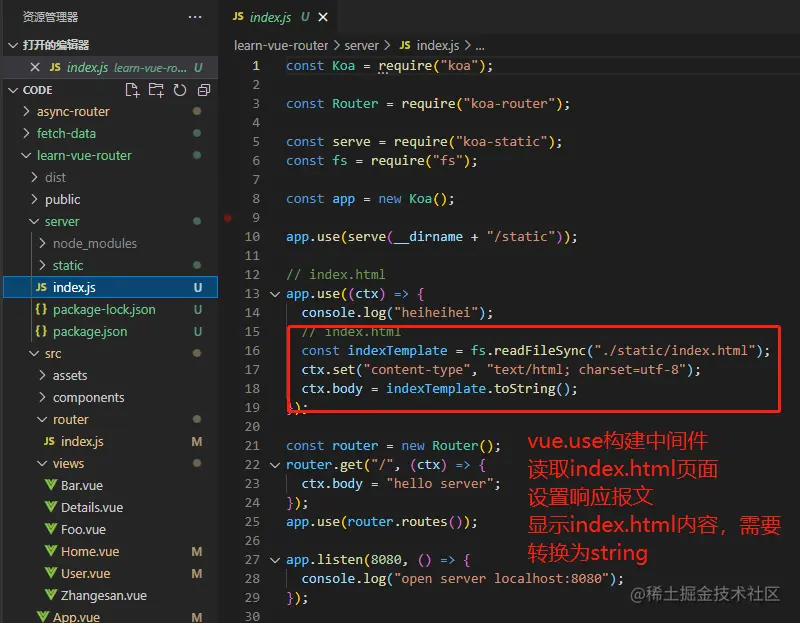Close the index.js editor tab
This screenshot has height=623, width=800.
click(323, 17)
